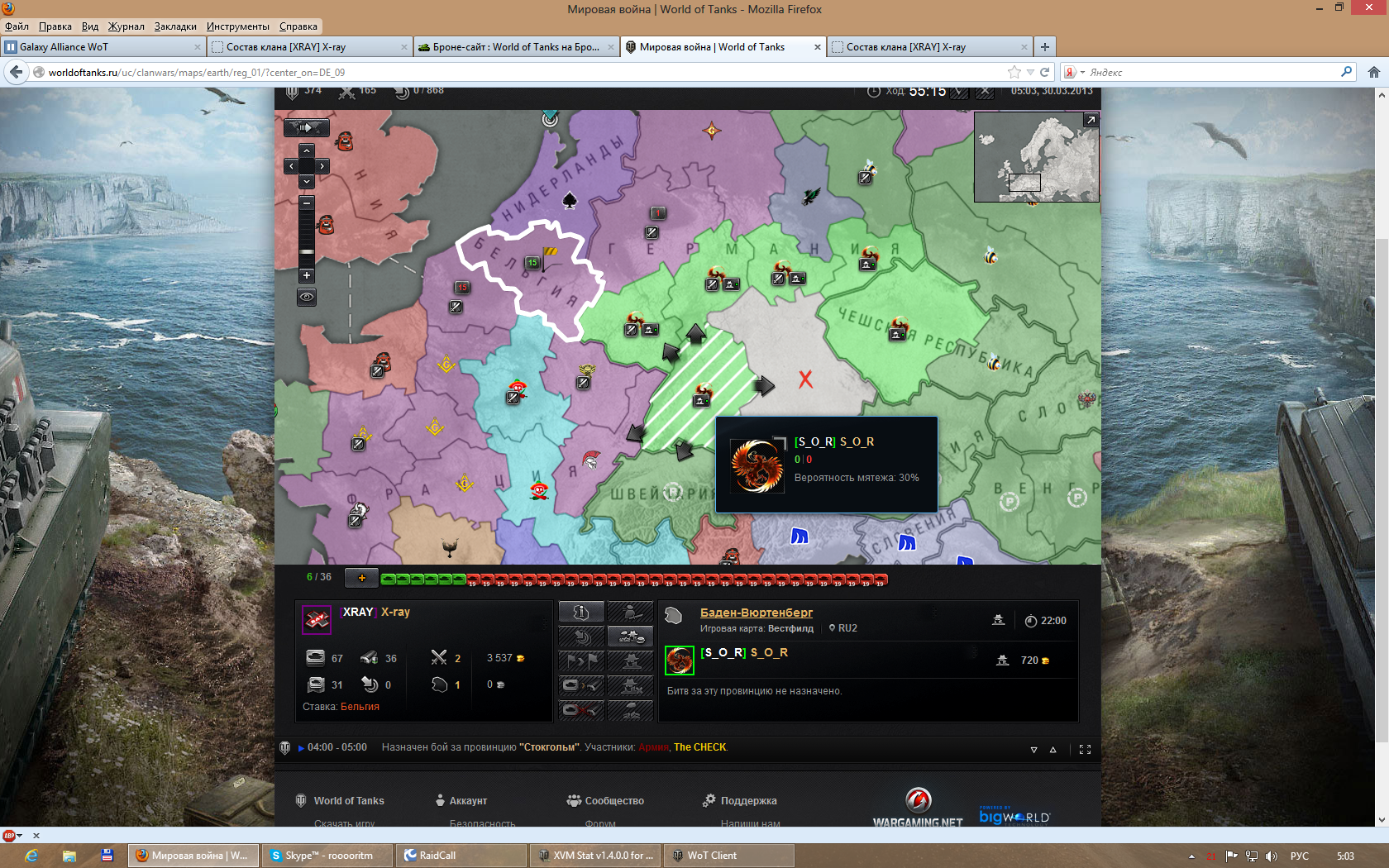Click the map zoom slider handle
1389x868 pixels.
pyautogui.click(x=307, y=251)
